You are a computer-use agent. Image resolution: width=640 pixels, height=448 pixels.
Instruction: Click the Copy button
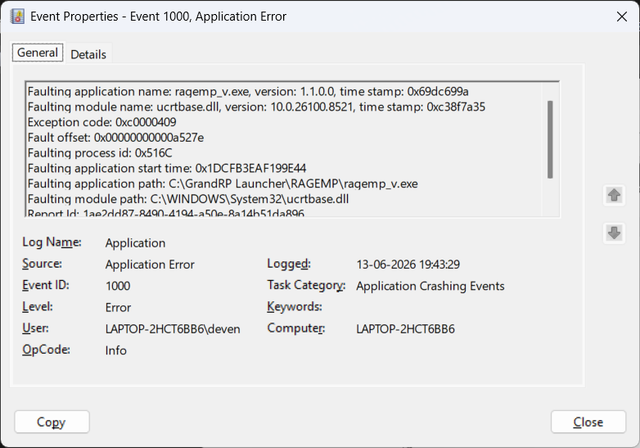(52, 422)
